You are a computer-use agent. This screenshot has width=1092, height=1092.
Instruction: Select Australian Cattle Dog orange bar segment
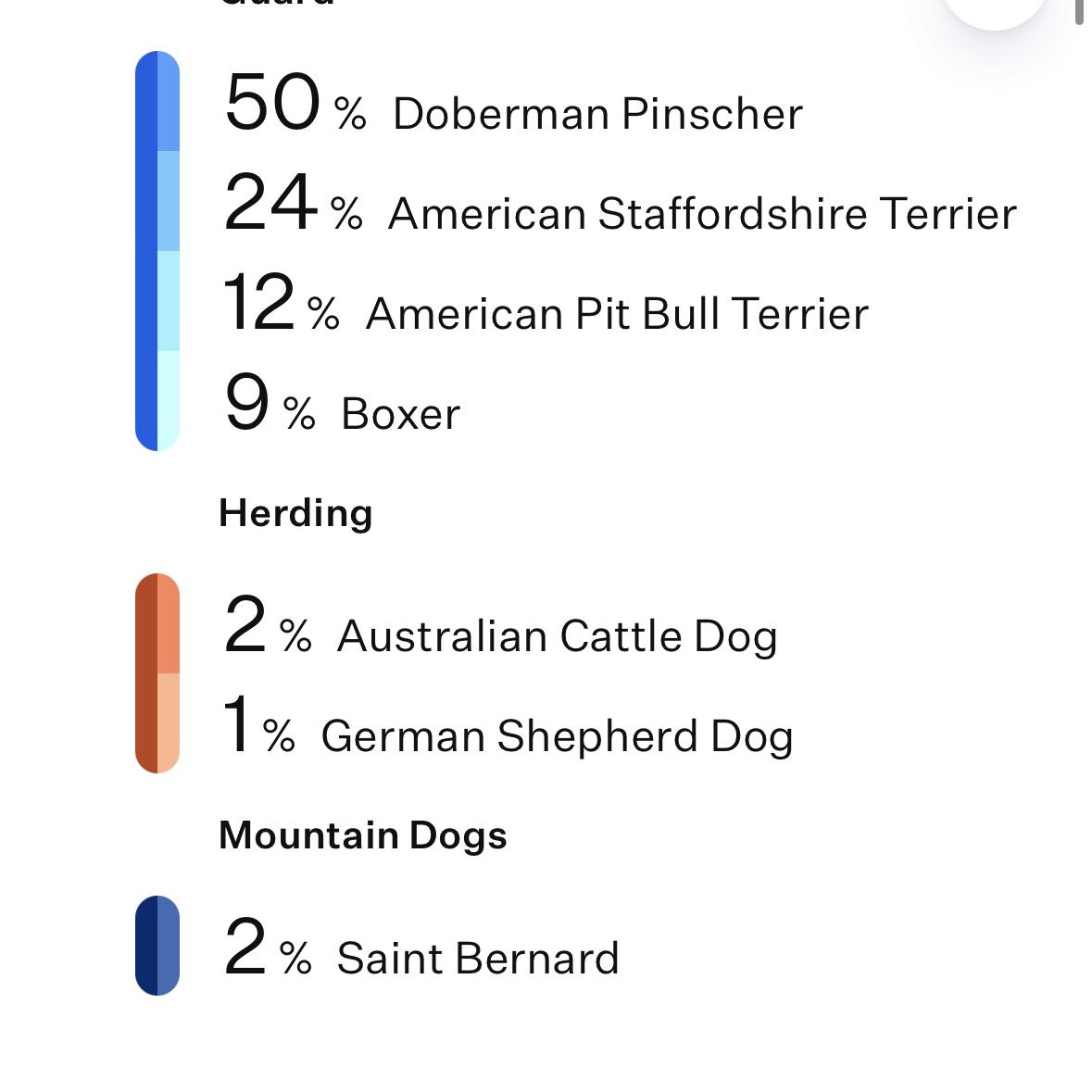tap(169, 623)
